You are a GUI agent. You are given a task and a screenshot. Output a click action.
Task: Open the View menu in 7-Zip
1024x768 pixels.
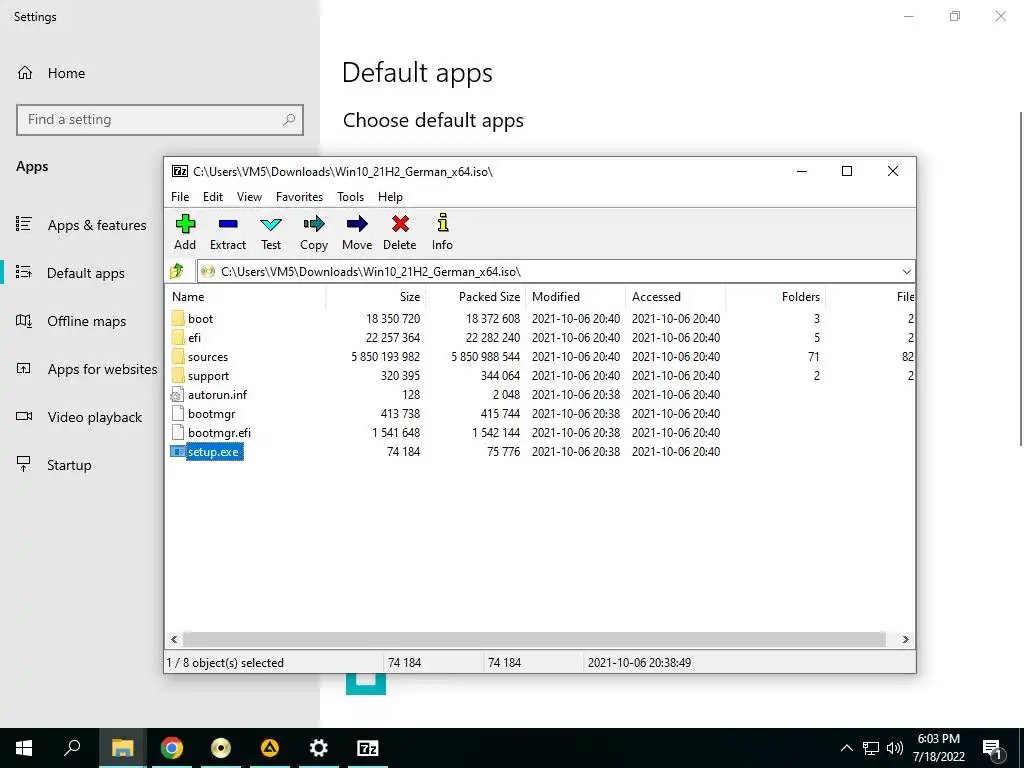coord(249,197)
